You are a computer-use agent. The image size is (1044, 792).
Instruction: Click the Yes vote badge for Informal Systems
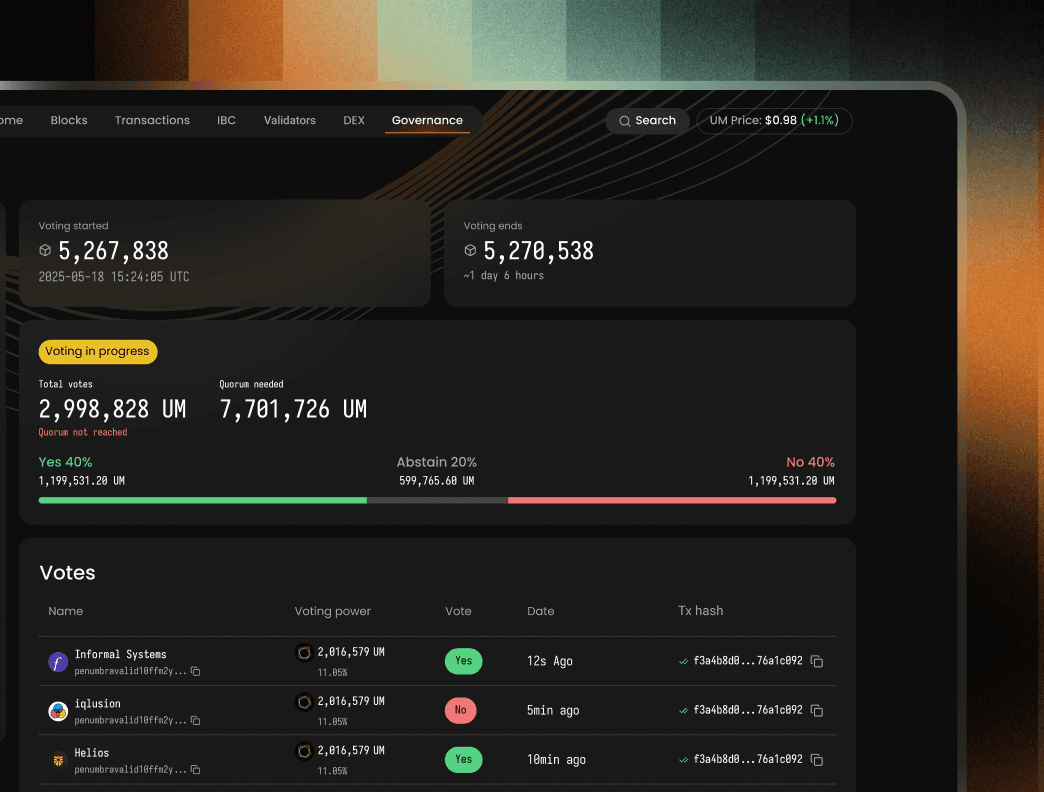463,661
